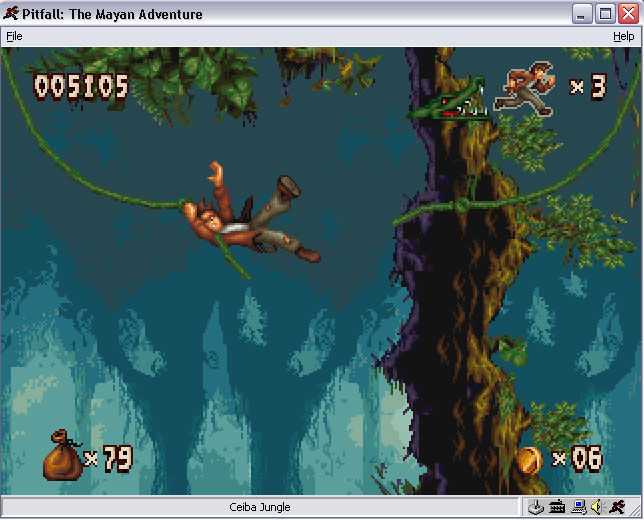Click the keyboard icon in status bar
Viewport: 644px width, 520px height.
(x=557, y=507)
